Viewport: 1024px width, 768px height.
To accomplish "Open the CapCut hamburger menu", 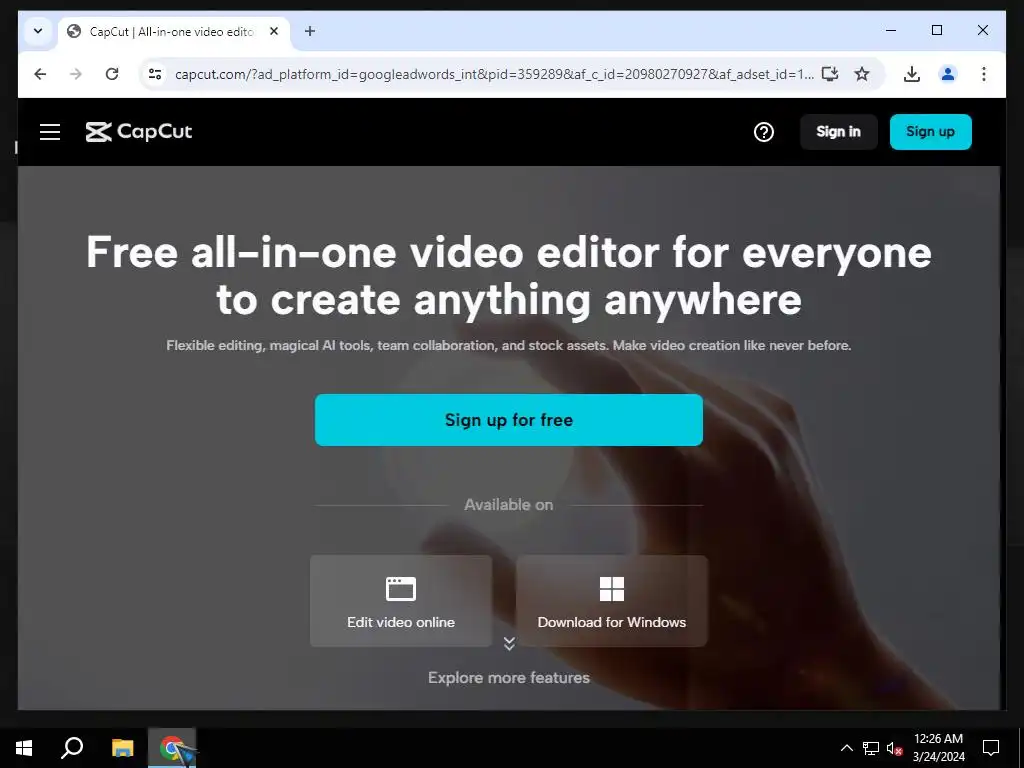I will pyautogui.click(x=50, y=132).
